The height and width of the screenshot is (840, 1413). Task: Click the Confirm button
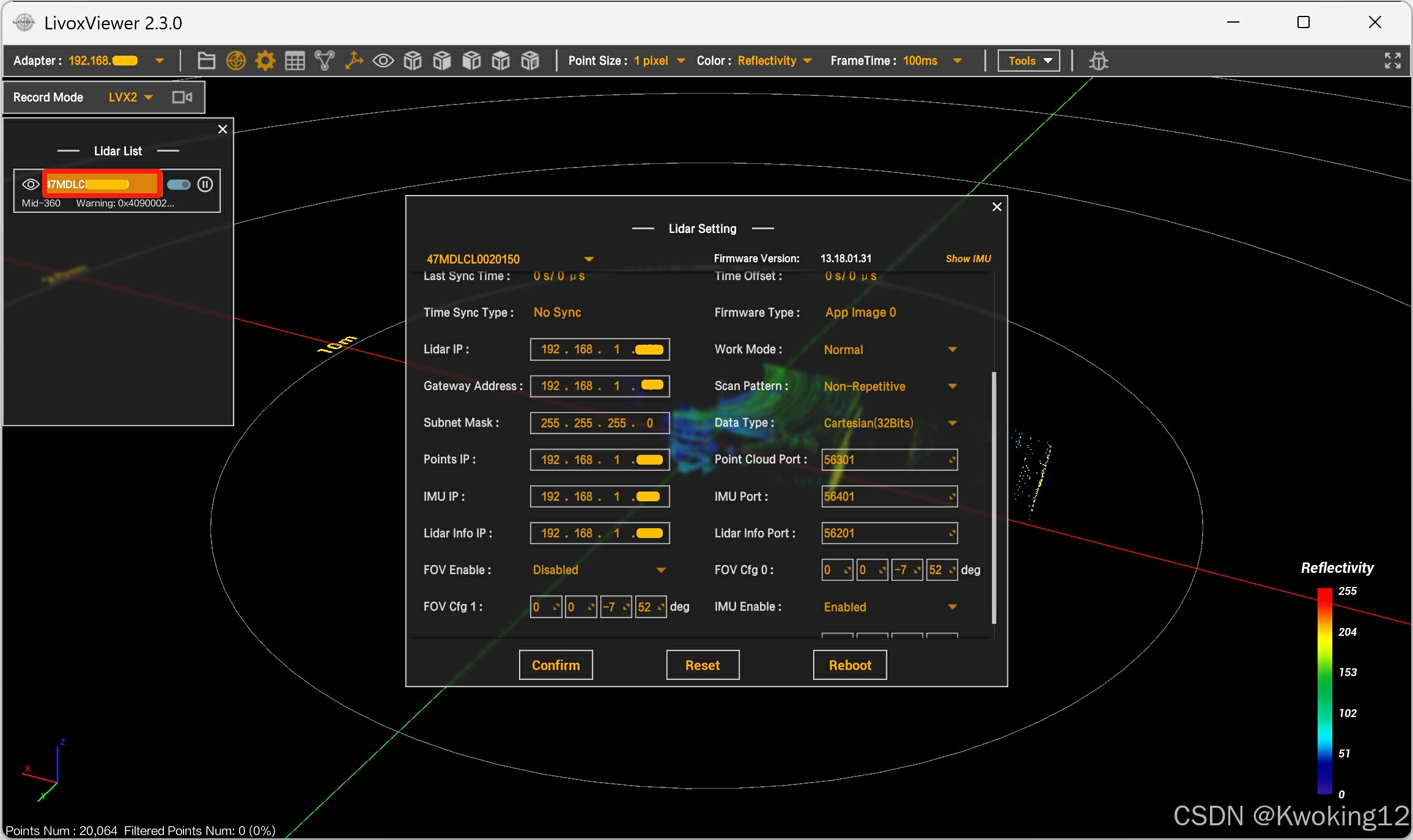click(555, 665)
